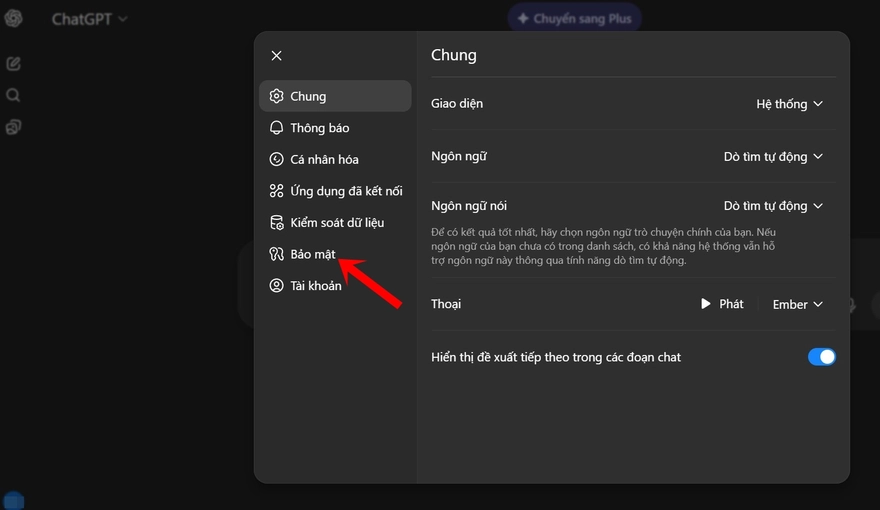Click the new chat pencil icon
Viewport: 880px width, 510px height.
(x=14, y=64)
